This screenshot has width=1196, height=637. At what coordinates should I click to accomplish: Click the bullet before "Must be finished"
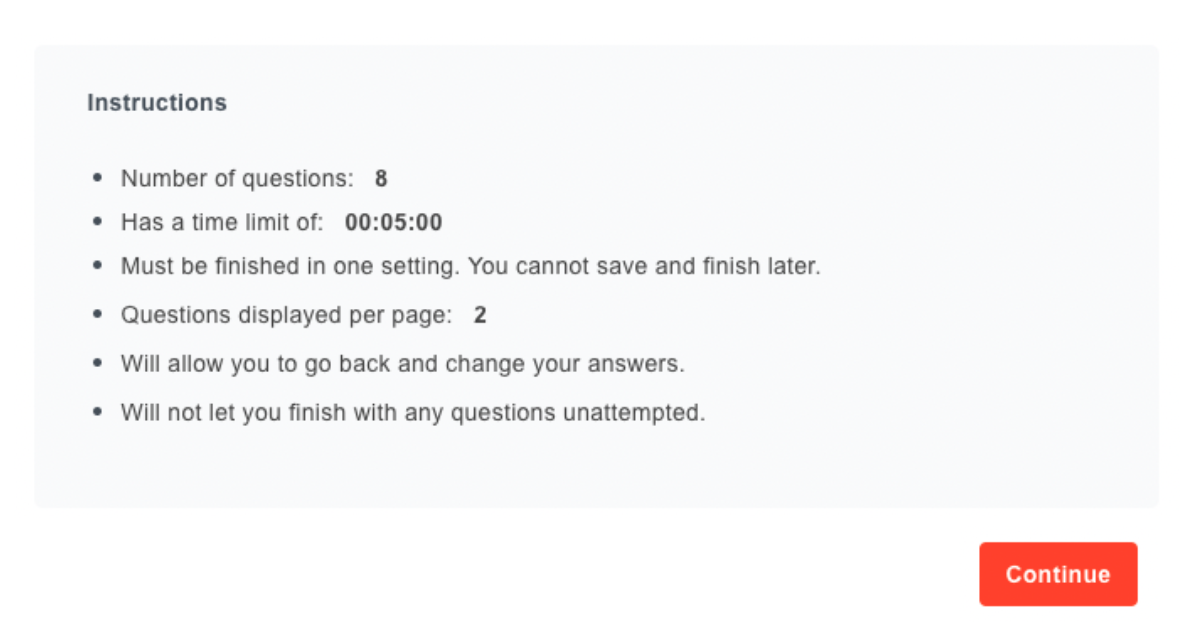click(97, 267)
